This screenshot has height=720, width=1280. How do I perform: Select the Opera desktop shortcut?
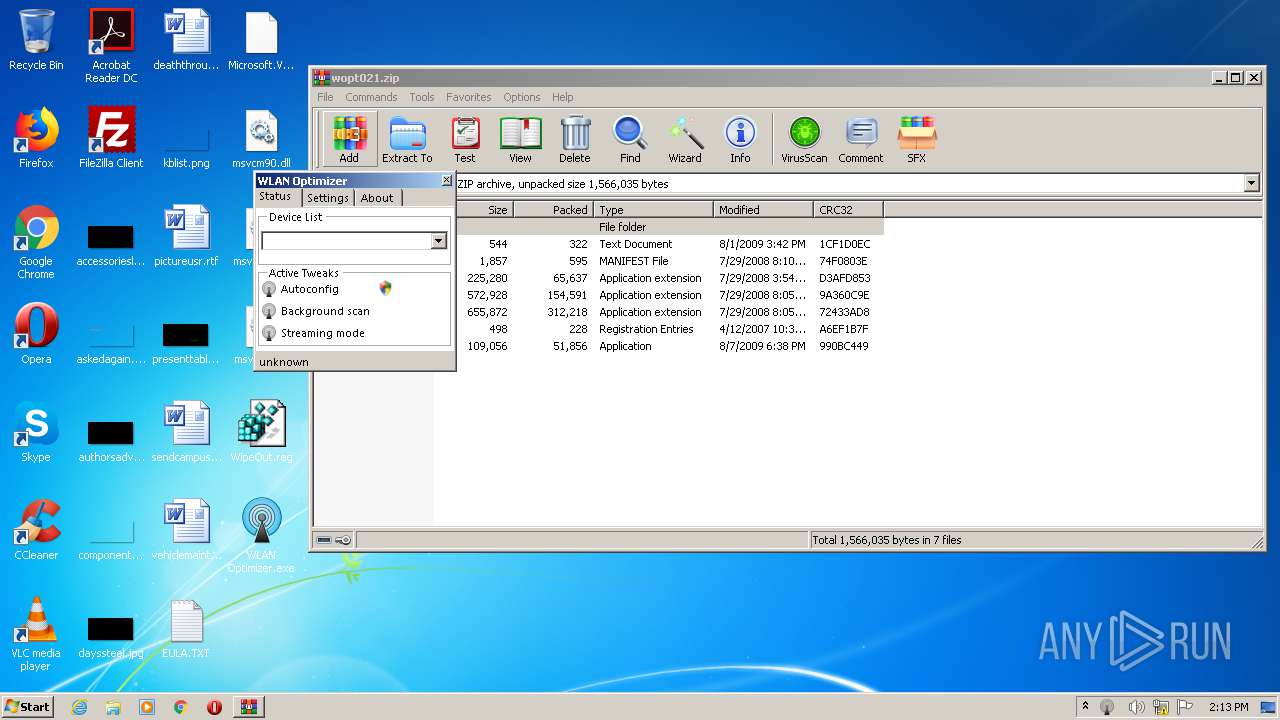pos(36,334)
